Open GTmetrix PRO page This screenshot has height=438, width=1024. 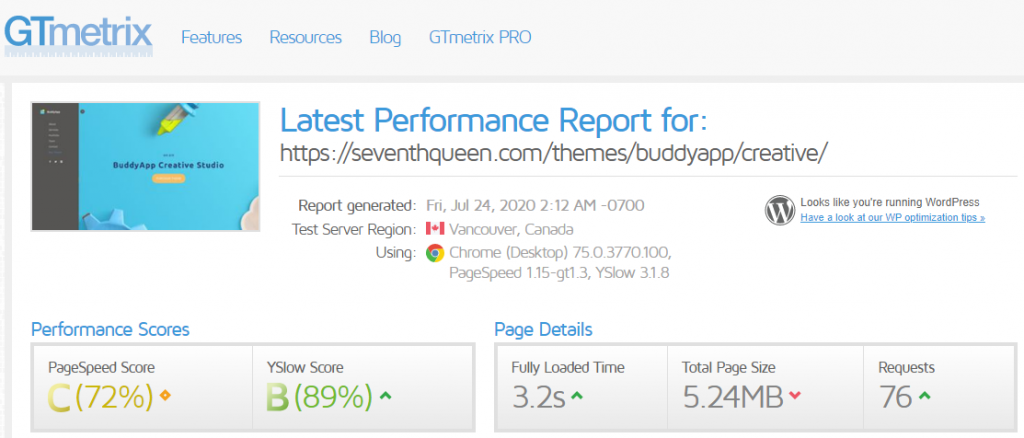tap(480, 37)
